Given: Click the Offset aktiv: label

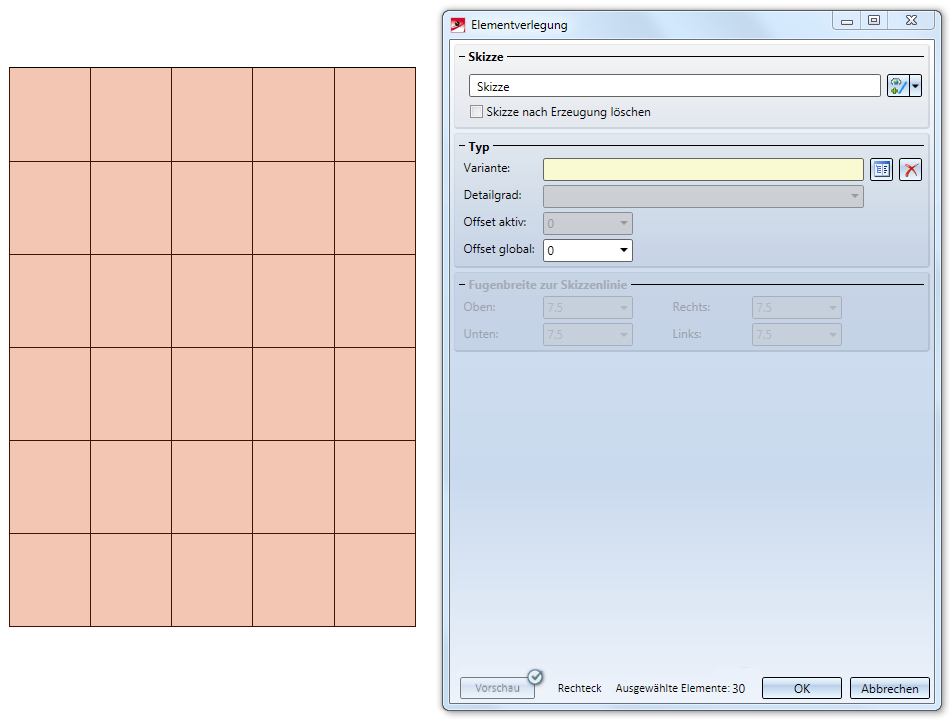Looking at the screenshot, I should tap(494, 222).
